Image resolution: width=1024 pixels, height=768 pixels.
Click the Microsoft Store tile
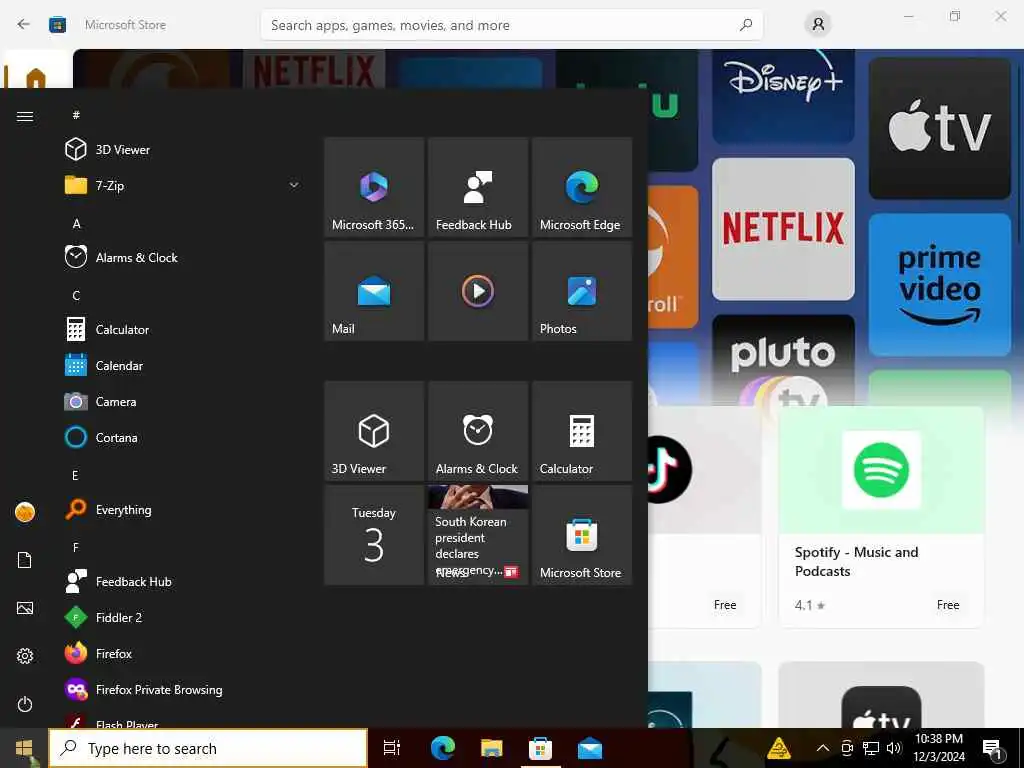[x=582, y=535]
